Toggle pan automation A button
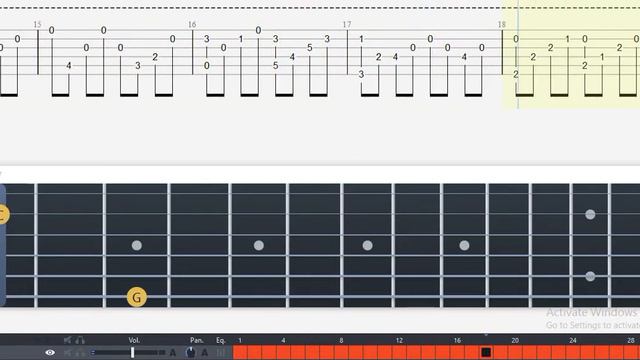Screen dimensions: 640x360 point(204,352)
